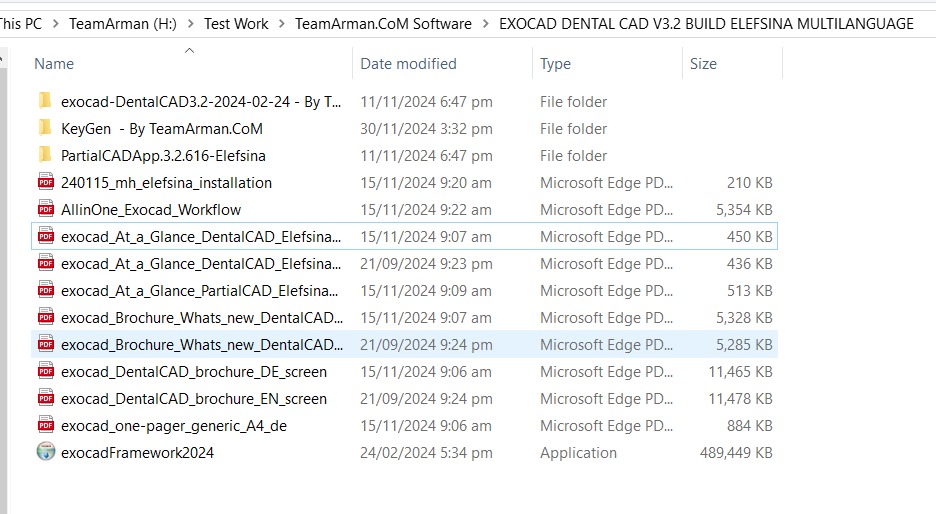Click PDF icon of 436 KB At_a_Glance_DentalCAD file

click(46, 263)
